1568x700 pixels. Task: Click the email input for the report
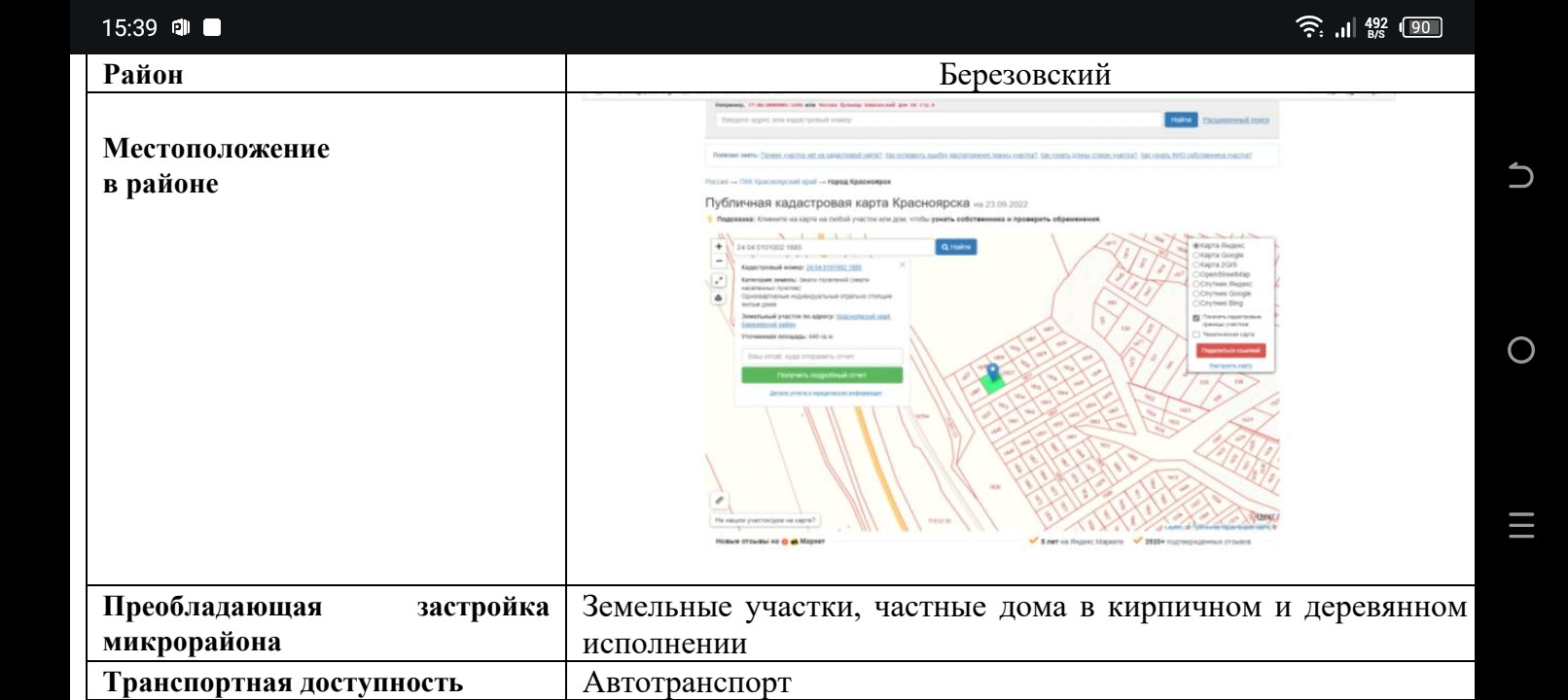pyautogui.click(x=822, y=357)
